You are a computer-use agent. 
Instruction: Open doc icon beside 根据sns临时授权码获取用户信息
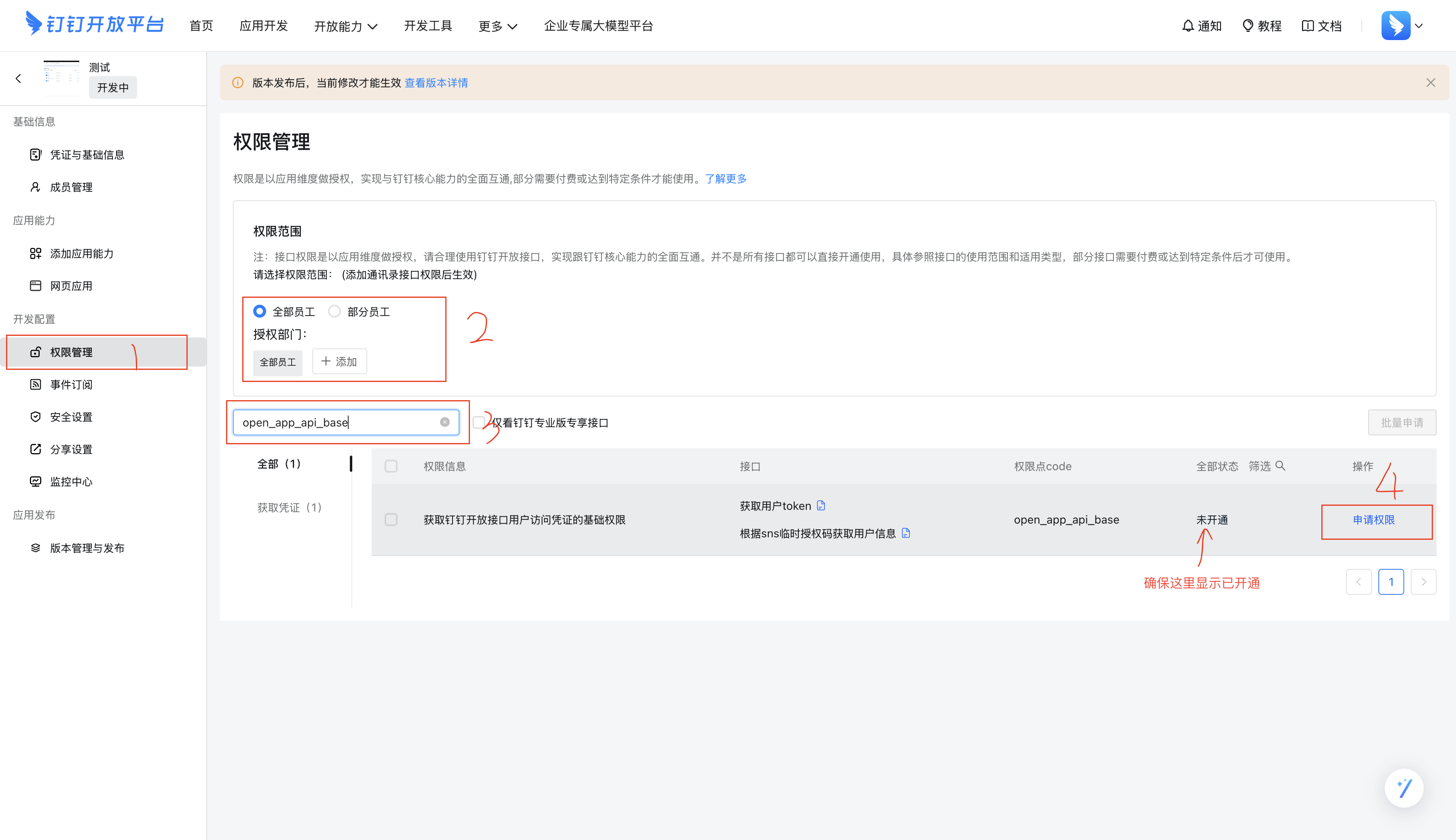[x=906, y=533]
